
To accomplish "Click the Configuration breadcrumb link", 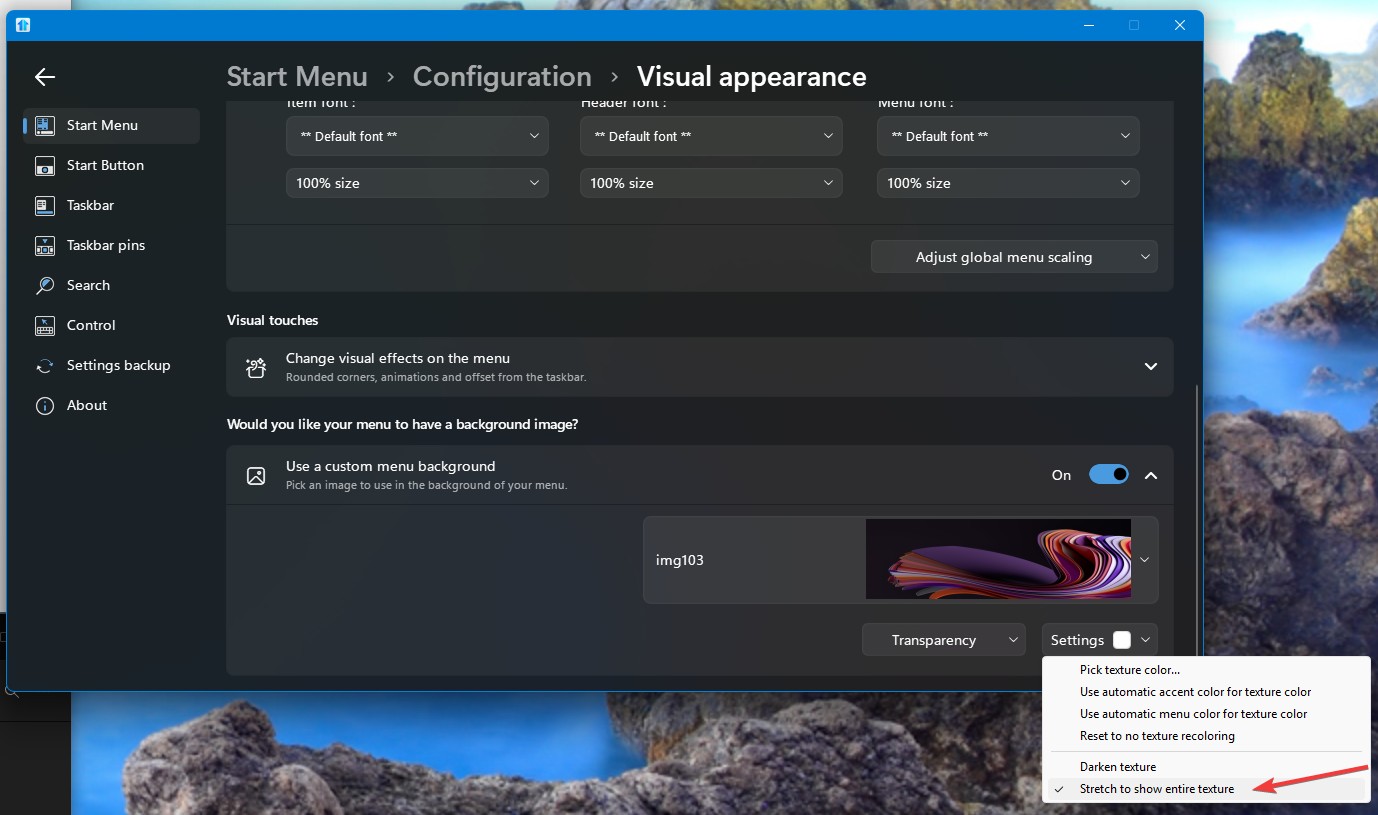I will pyautogui.click(x=502, y=77).
